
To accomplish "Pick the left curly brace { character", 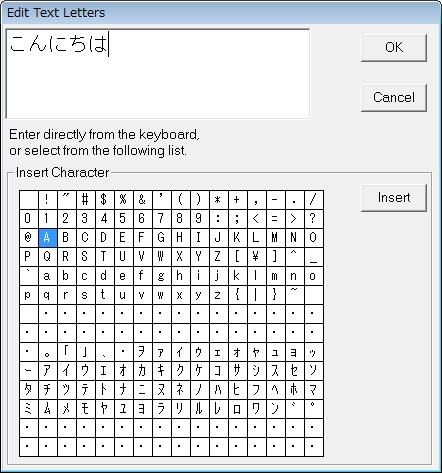I will coord(238,295).
